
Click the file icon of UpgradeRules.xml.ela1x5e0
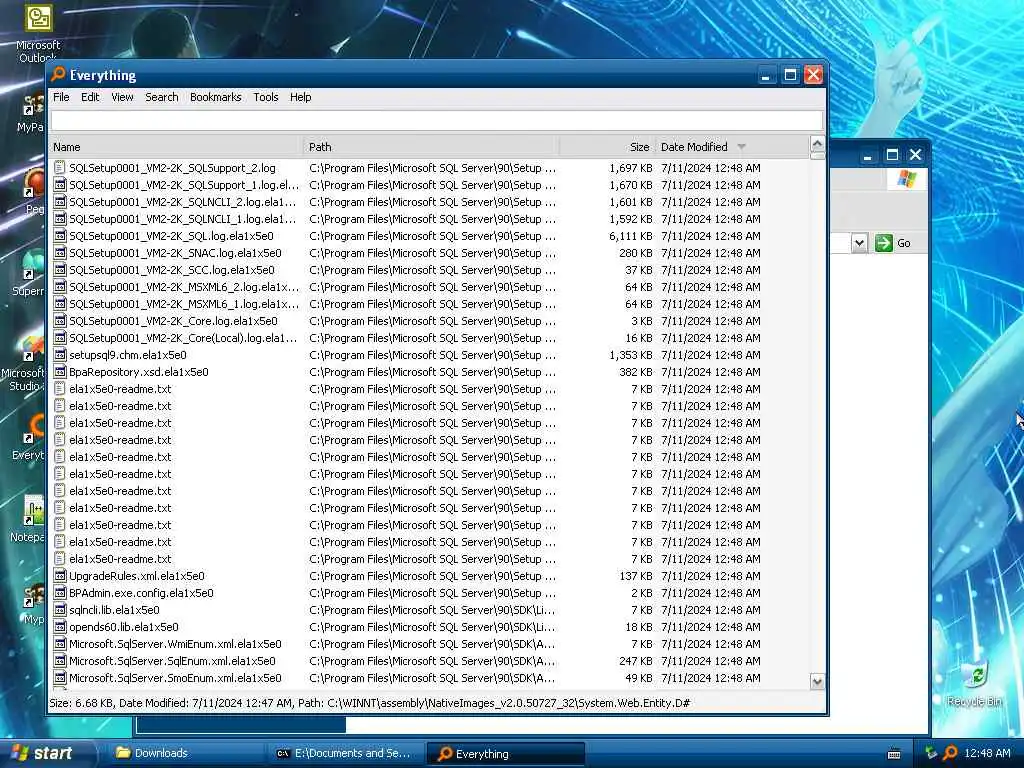point(60,576)
